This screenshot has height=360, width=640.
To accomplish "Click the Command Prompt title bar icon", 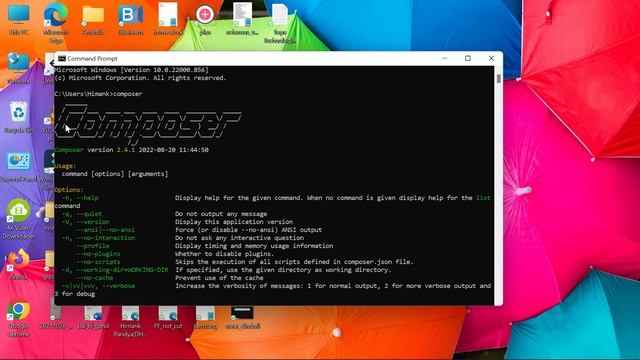I will [62, 58].
